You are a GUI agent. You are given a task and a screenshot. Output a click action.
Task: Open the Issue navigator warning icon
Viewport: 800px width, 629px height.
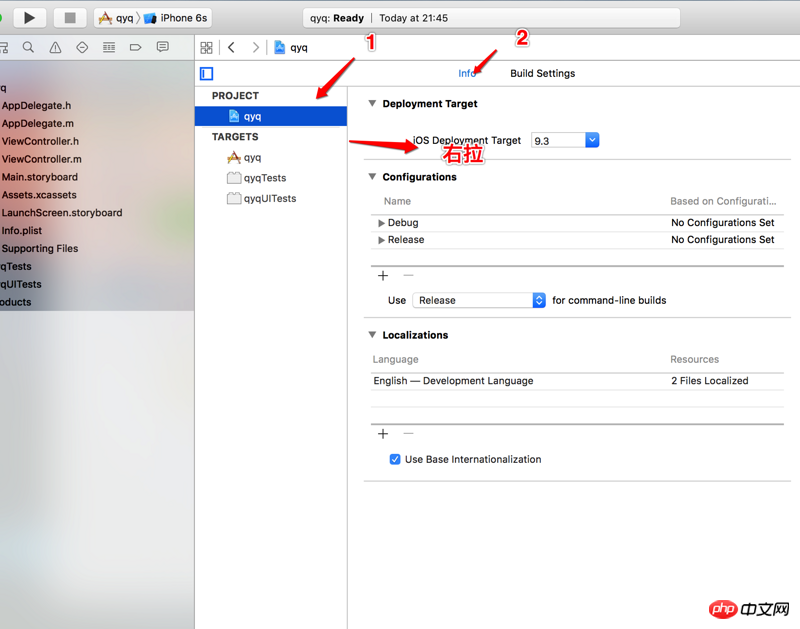tap(55, 47)
